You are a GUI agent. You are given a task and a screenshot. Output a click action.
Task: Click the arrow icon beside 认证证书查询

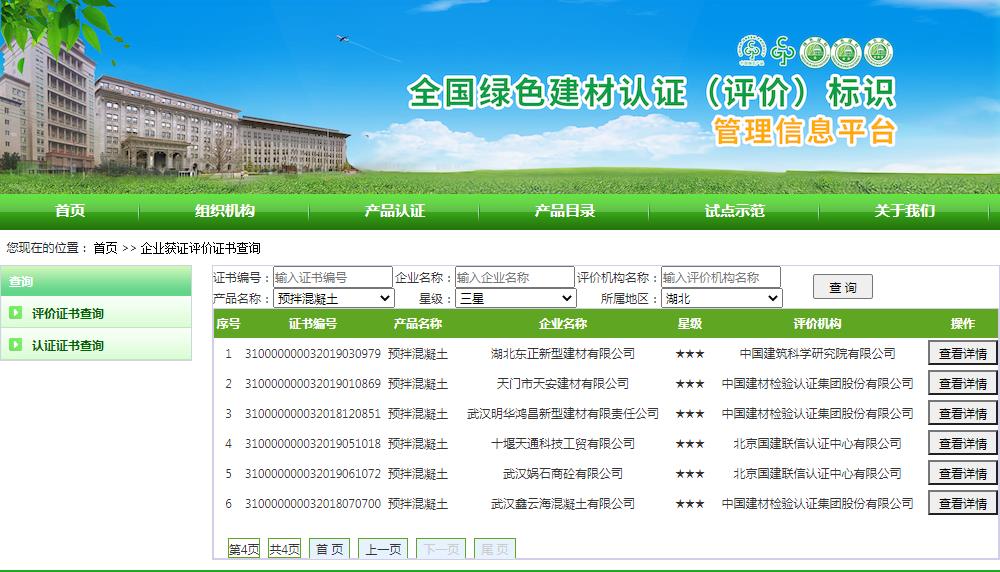pos(15,345)
